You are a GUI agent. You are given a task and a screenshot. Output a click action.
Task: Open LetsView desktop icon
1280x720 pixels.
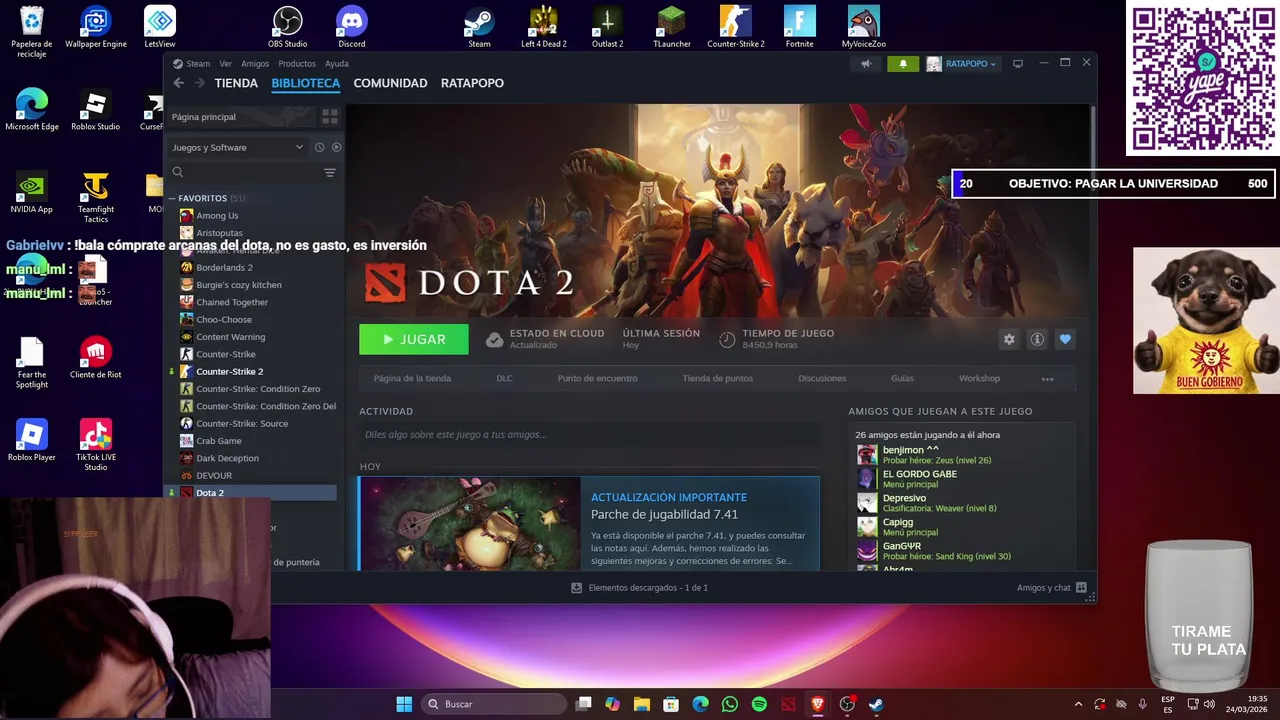160,27
